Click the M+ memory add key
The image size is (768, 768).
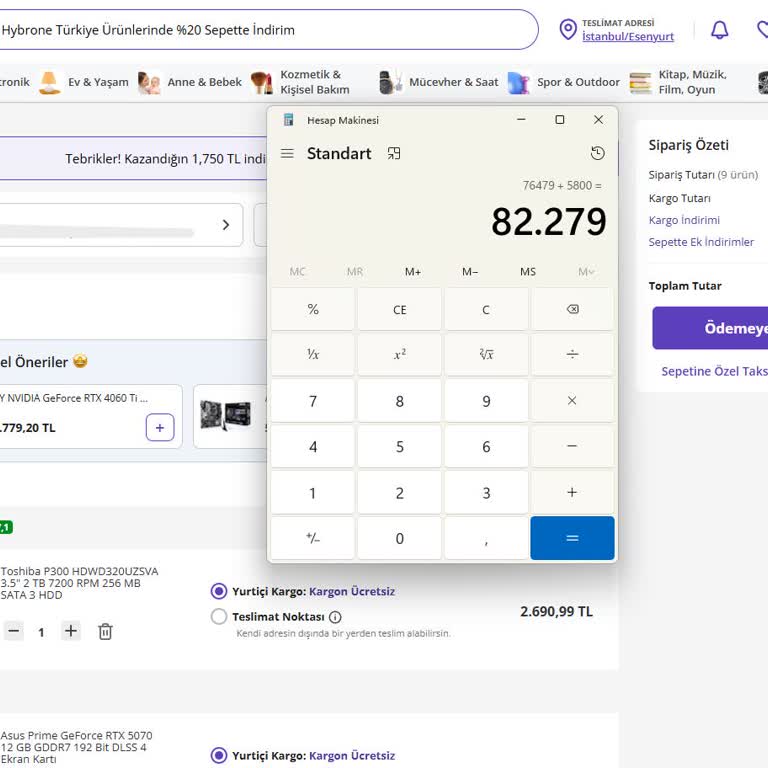click(x=412, y=271)
